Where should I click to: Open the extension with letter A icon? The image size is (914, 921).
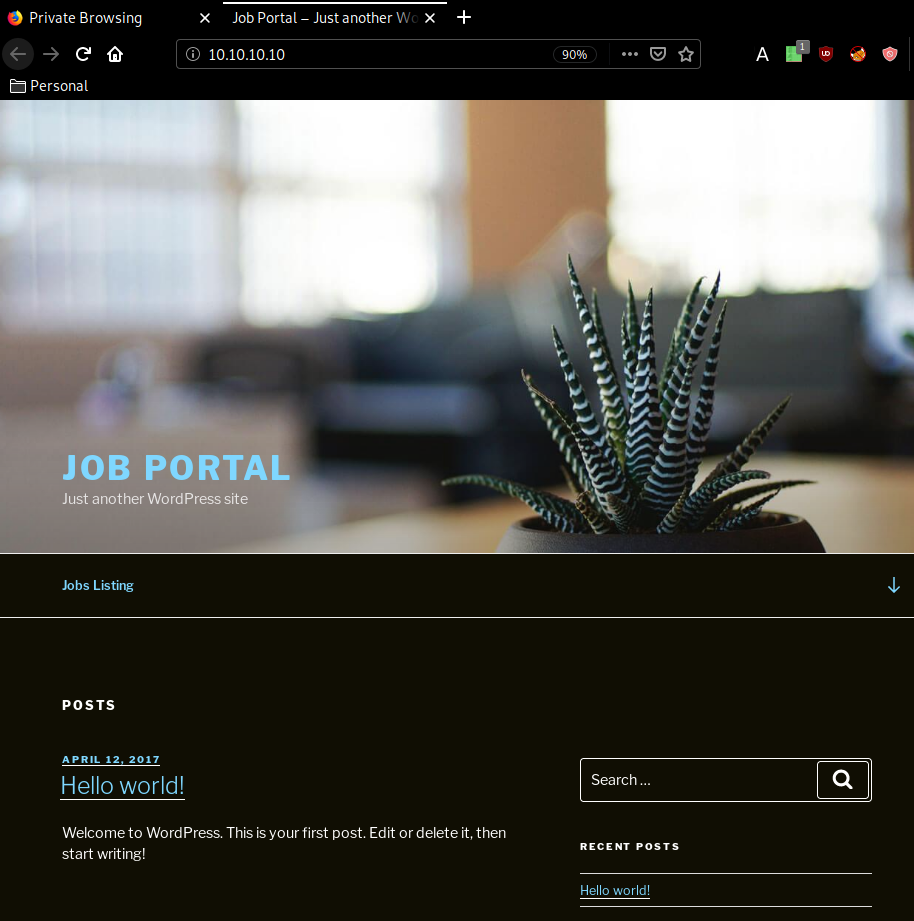point(762,54)
